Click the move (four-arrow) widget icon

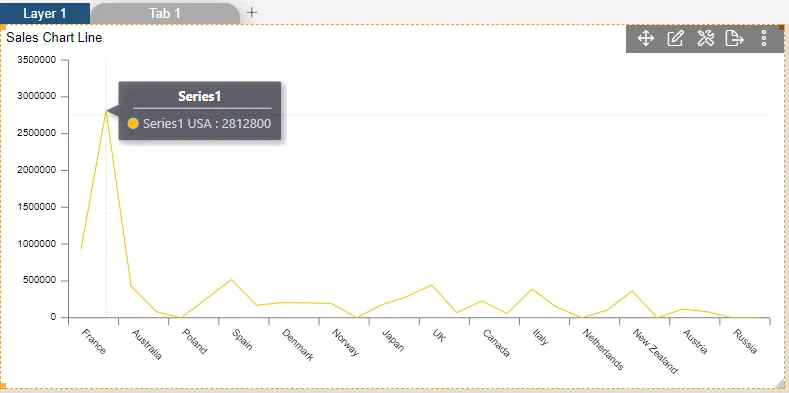pyautogui.click(x=646, y=38)
